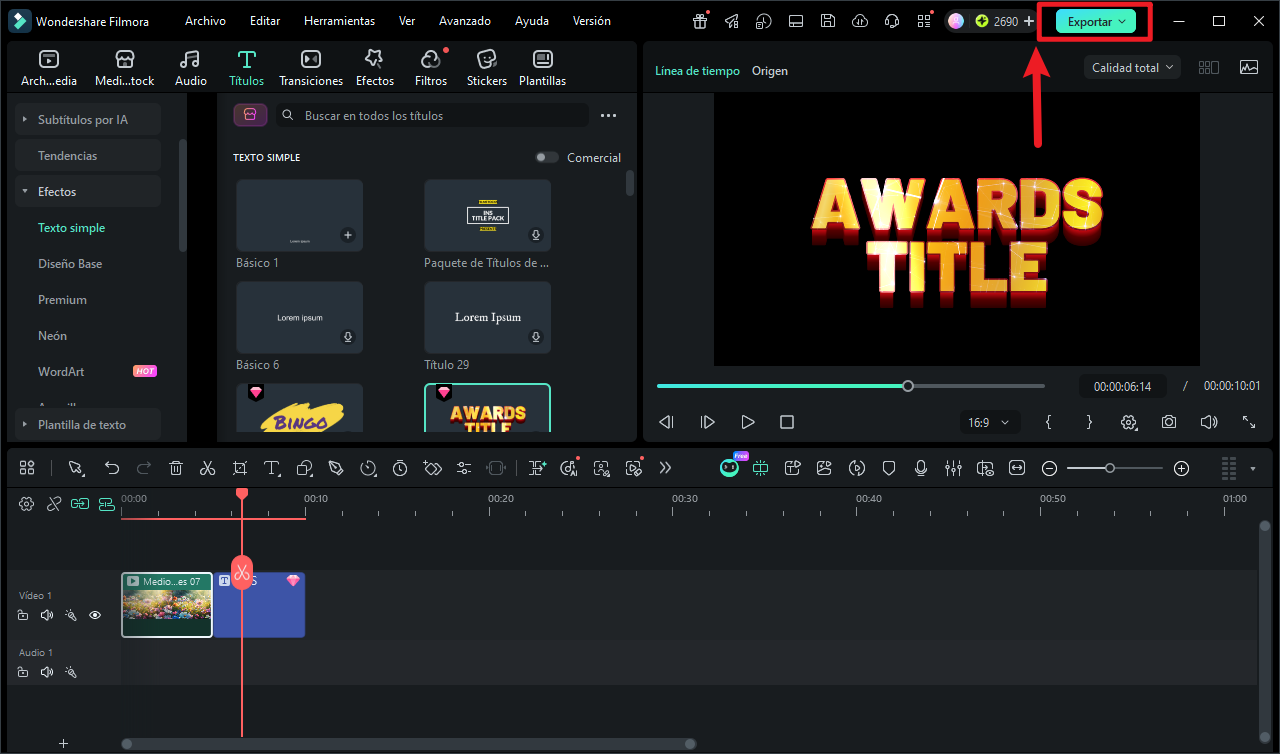1280x754 pixels.
Task: Lock the Vídeo 1 track
Action: pos(23,615)
